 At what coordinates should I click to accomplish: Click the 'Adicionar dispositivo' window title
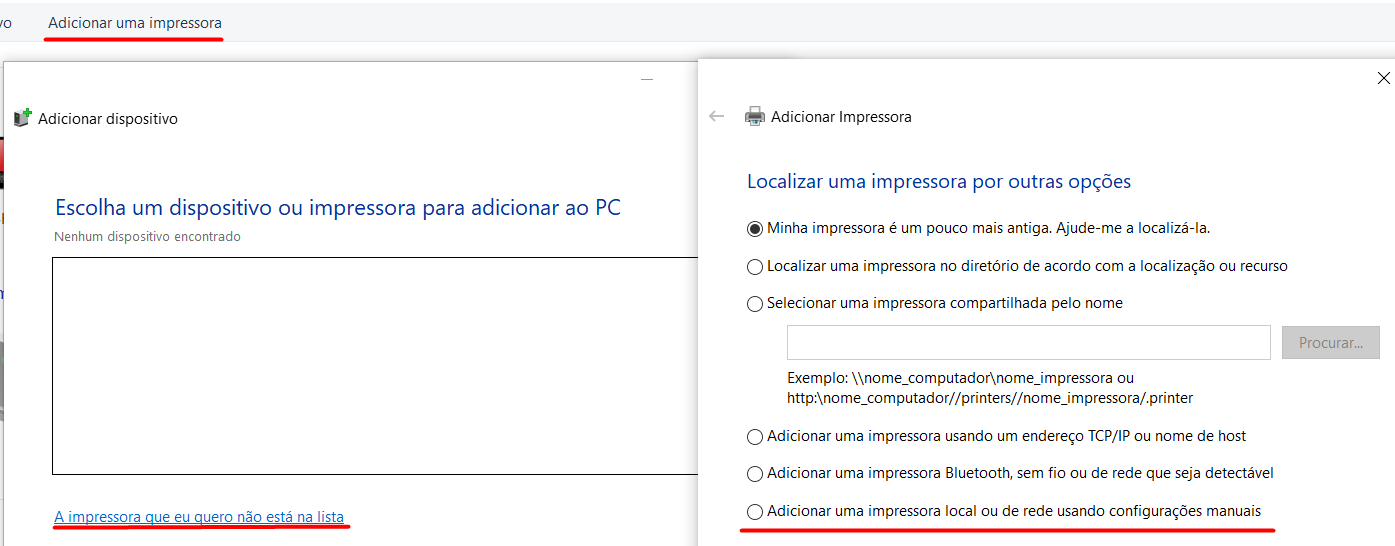pyautogui.click(x=108, y=119)
